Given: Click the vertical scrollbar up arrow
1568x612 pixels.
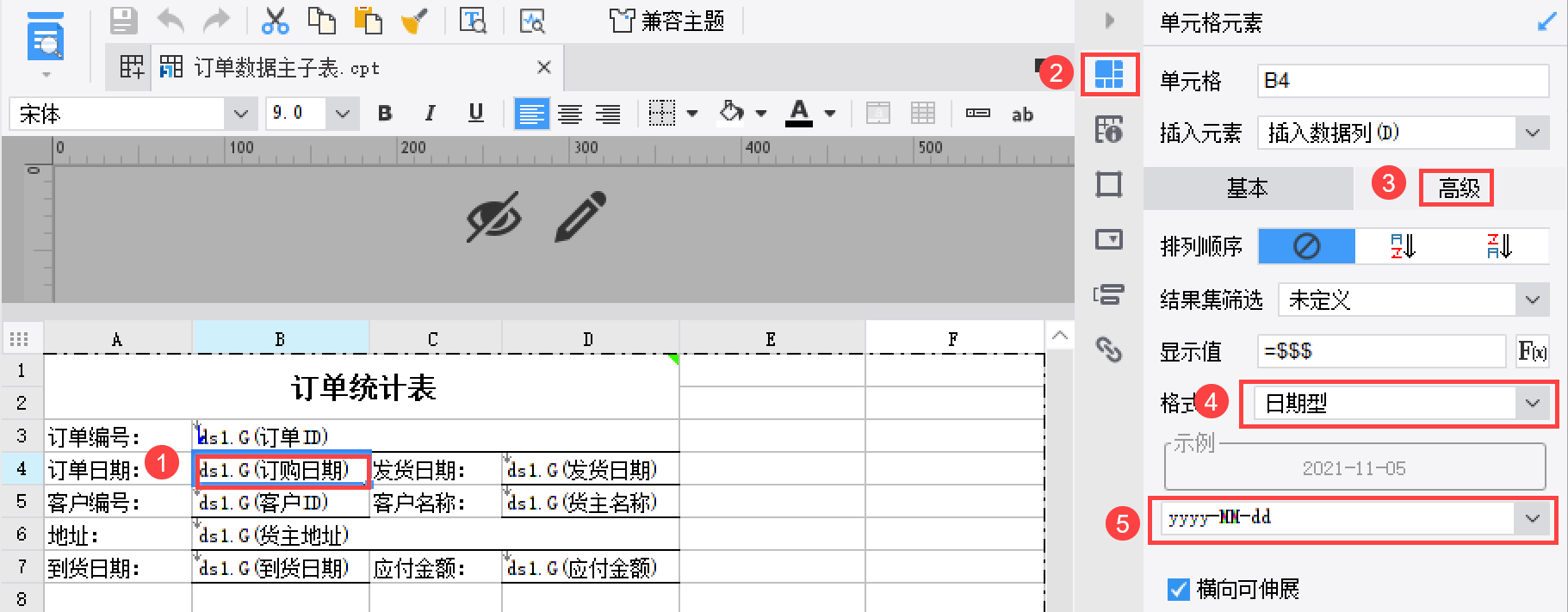Looking at the screenshot, I should point(1059,336).
